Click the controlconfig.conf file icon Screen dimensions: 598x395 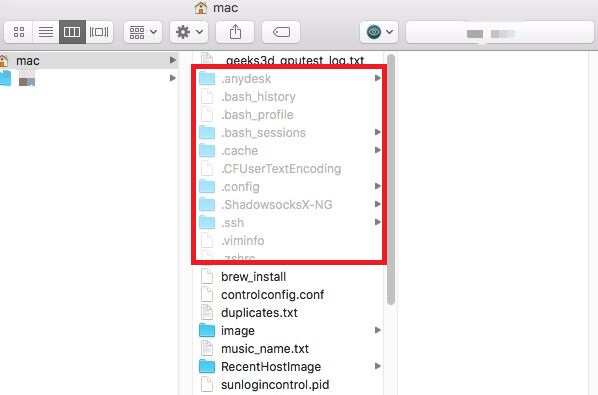(207, 294)
